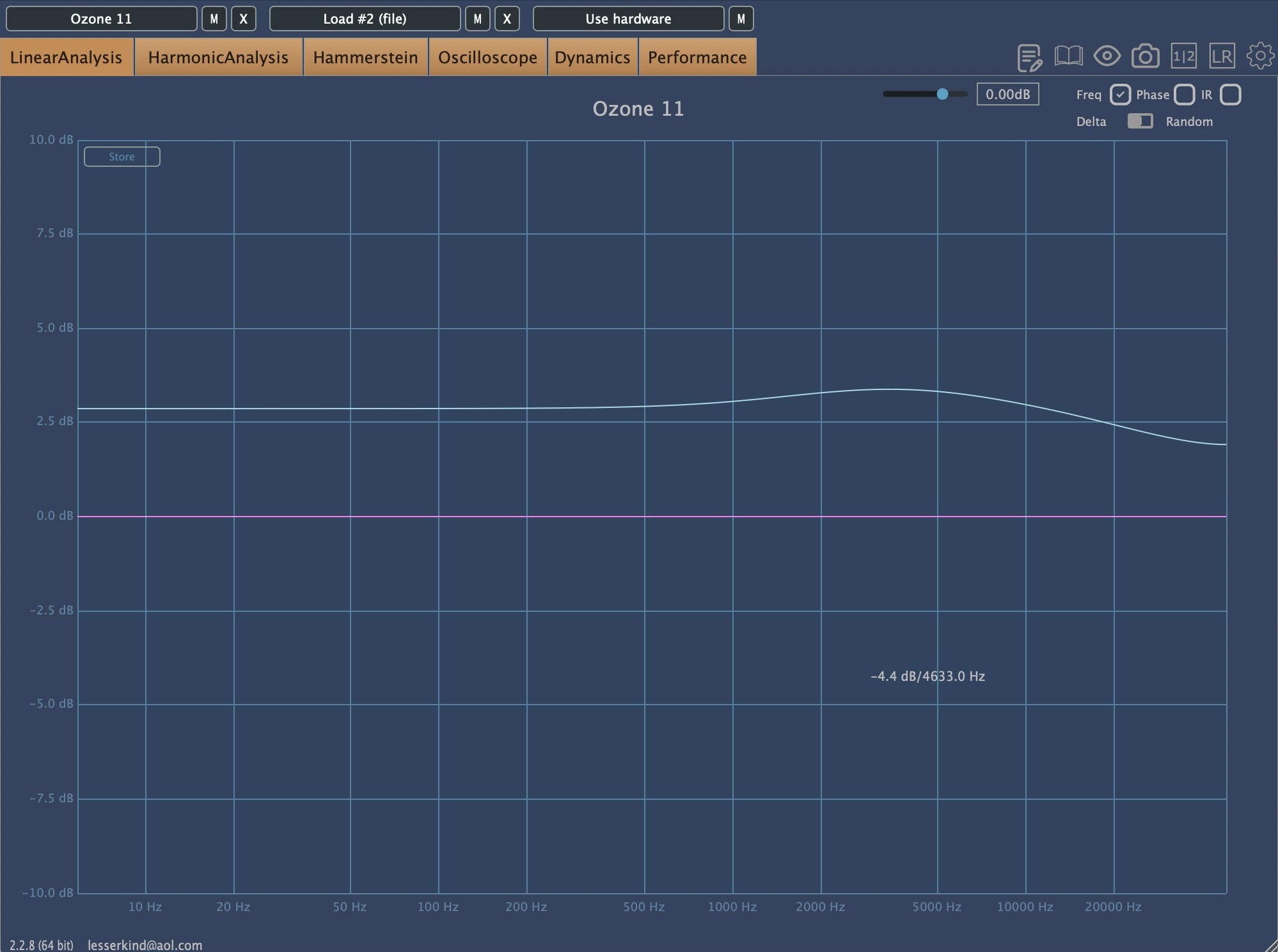Viewport: 1278px width, 952px height.
Task: Switch to HarmonicAnalysis tab
Action: click(218, 57)
